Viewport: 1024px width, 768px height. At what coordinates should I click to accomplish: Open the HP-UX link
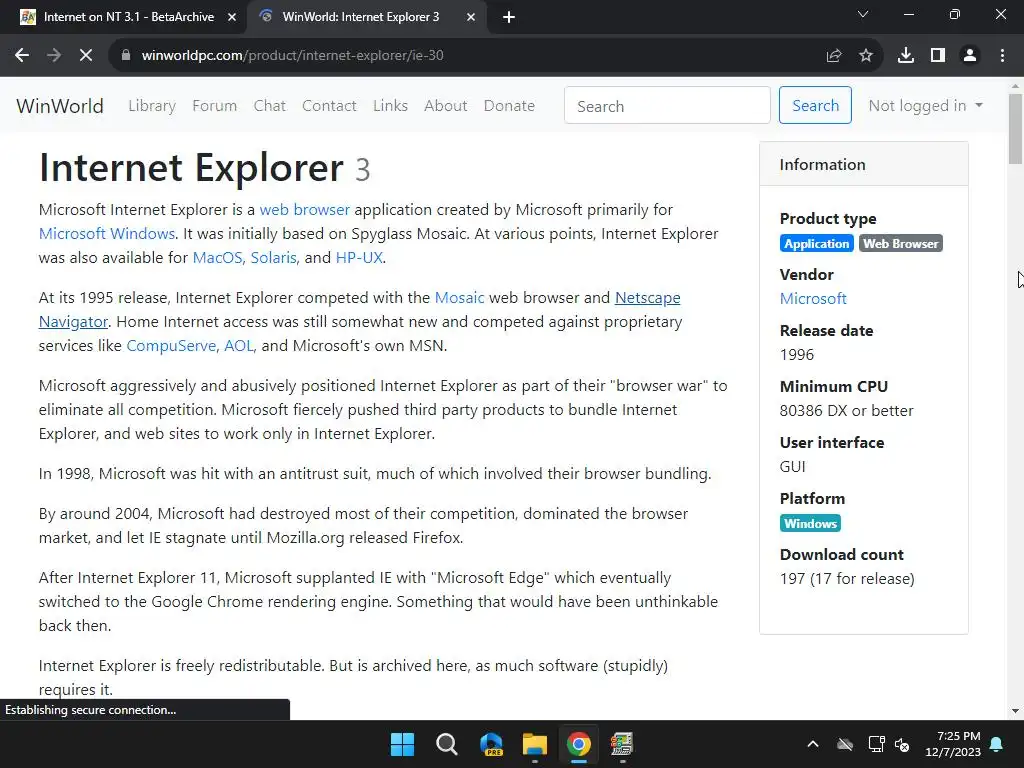point(359,258)
